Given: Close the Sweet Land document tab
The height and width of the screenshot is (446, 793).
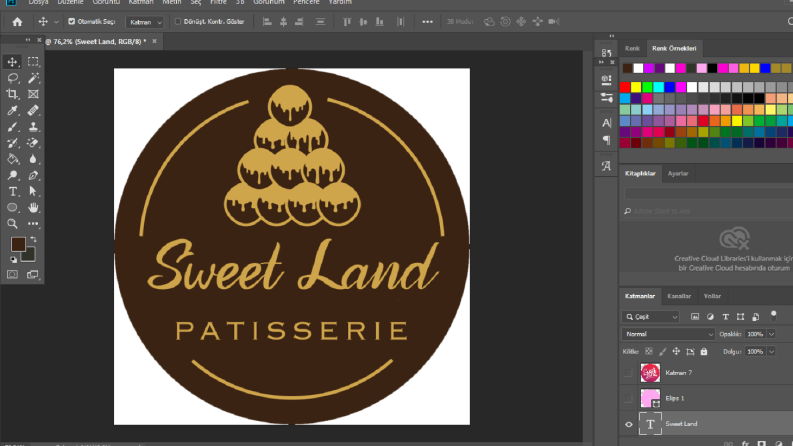Looking at the screenshot, I should point(154,41).
